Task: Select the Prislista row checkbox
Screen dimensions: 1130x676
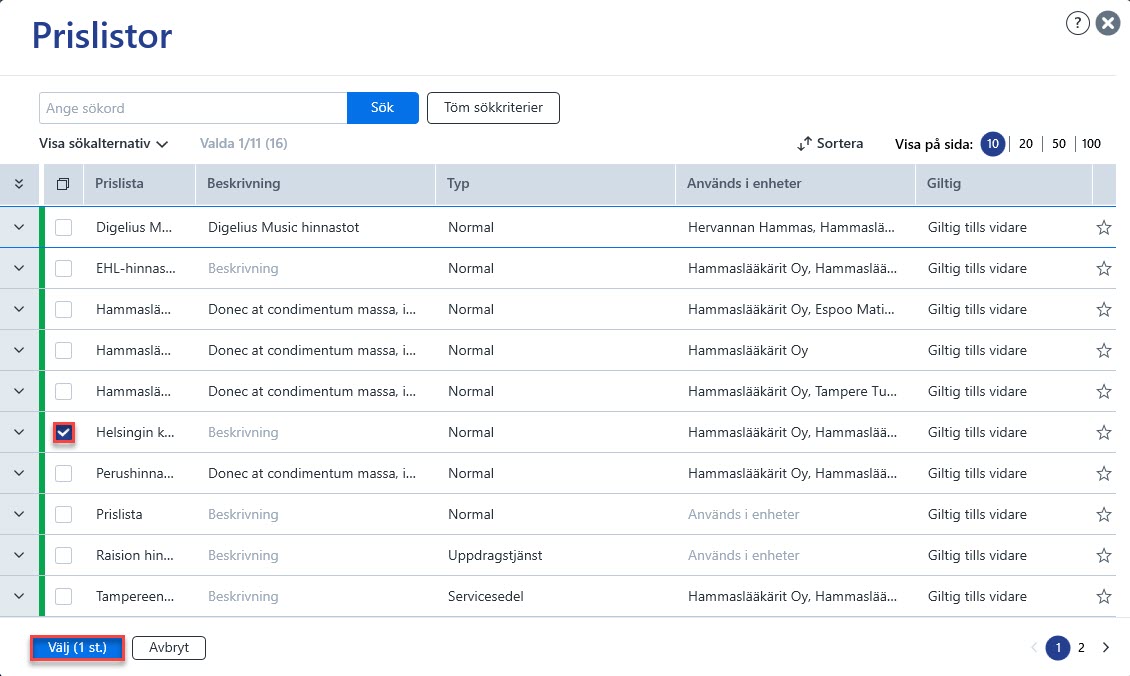Action: click(x=63, y=515)
